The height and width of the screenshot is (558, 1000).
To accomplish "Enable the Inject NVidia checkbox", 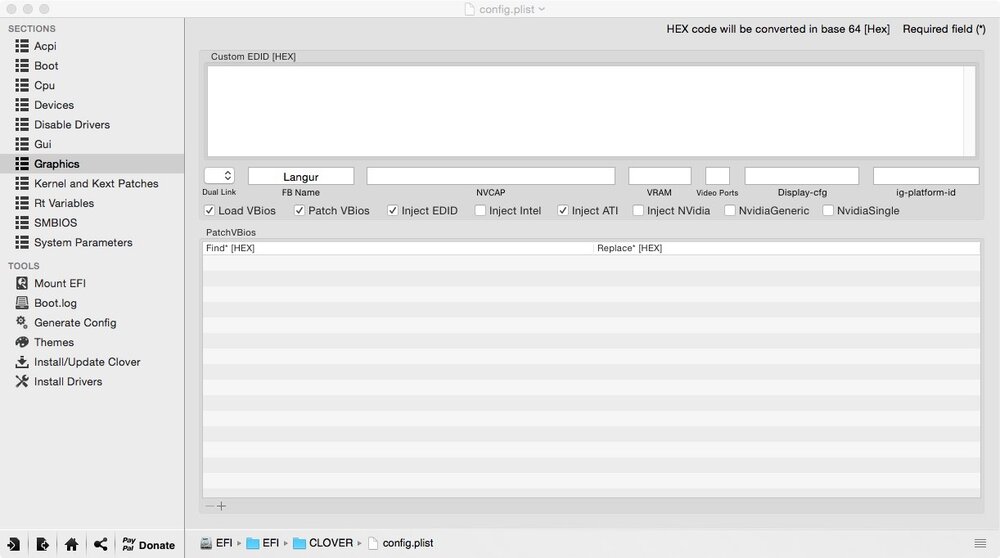I will [638, 211].
